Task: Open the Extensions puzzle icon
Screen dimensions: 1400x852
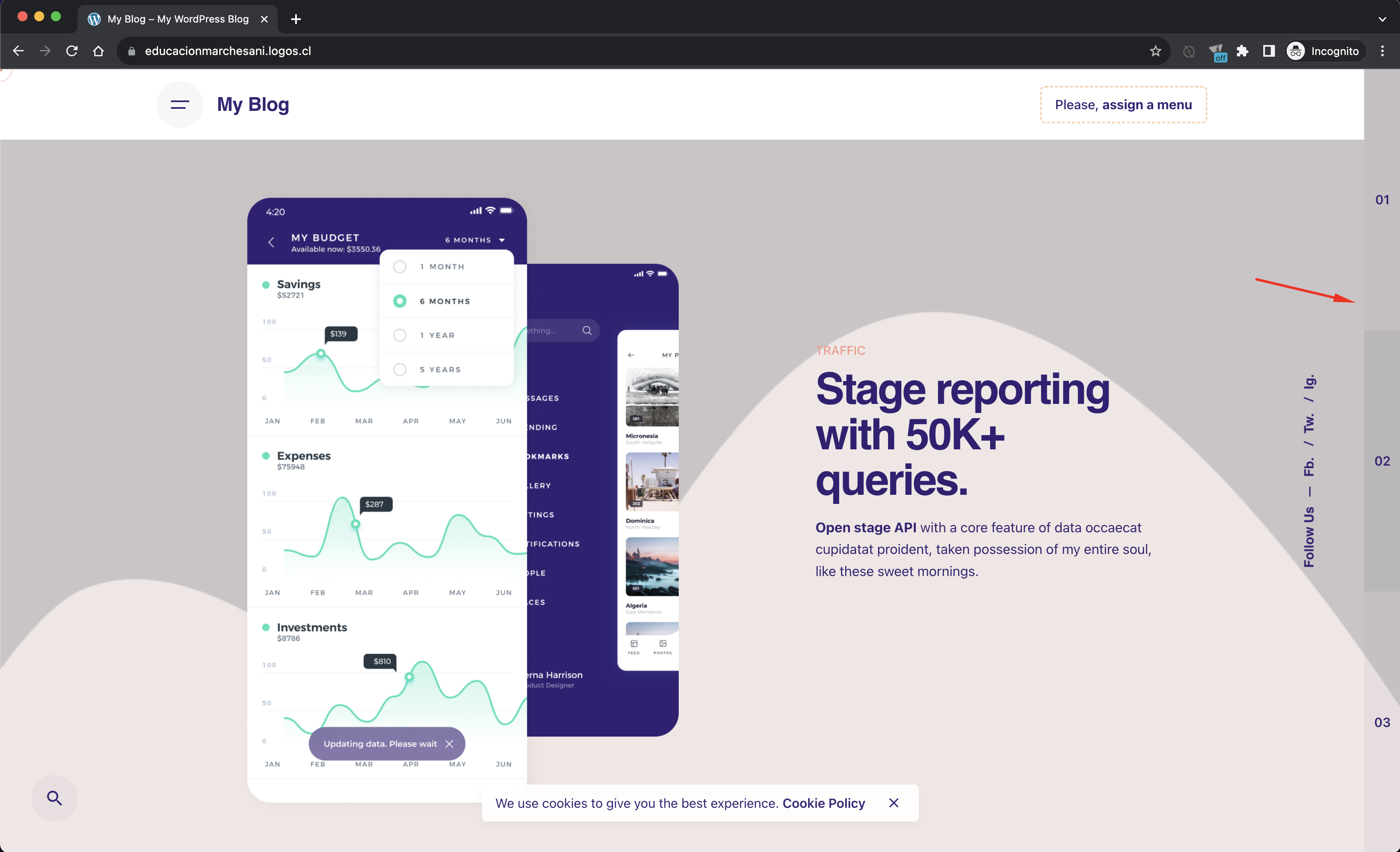Action: pos(1242,51)
